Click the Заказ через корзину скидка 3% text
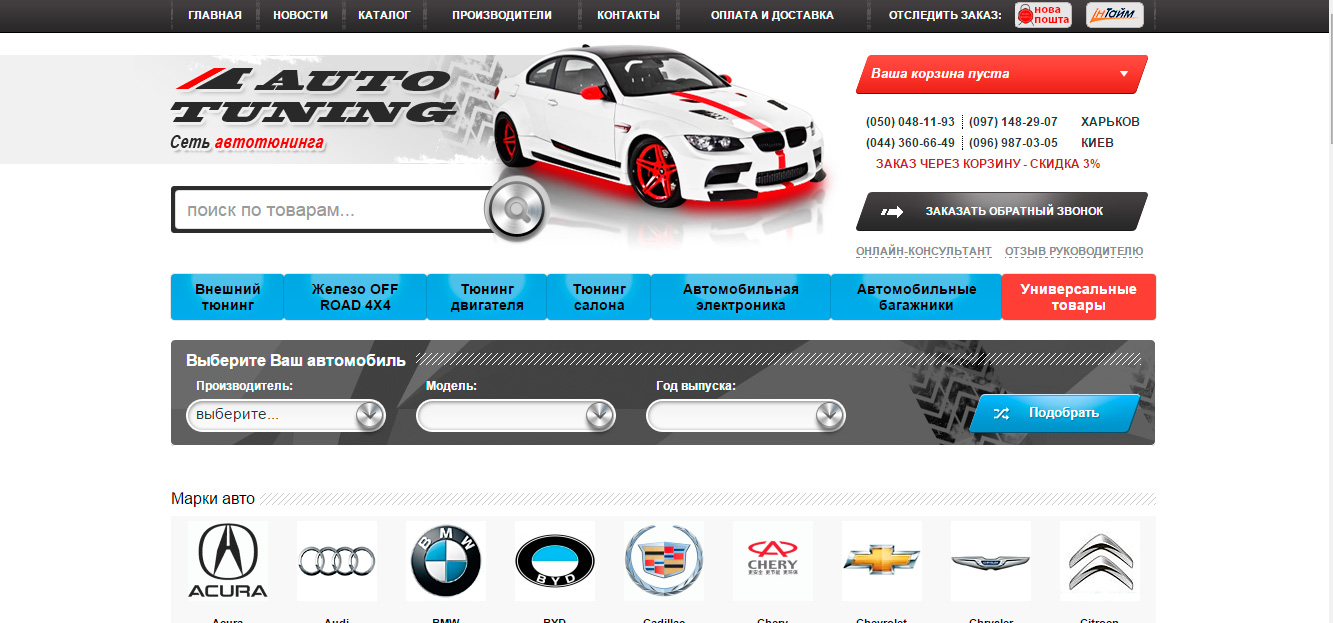 tap(988, 164)
